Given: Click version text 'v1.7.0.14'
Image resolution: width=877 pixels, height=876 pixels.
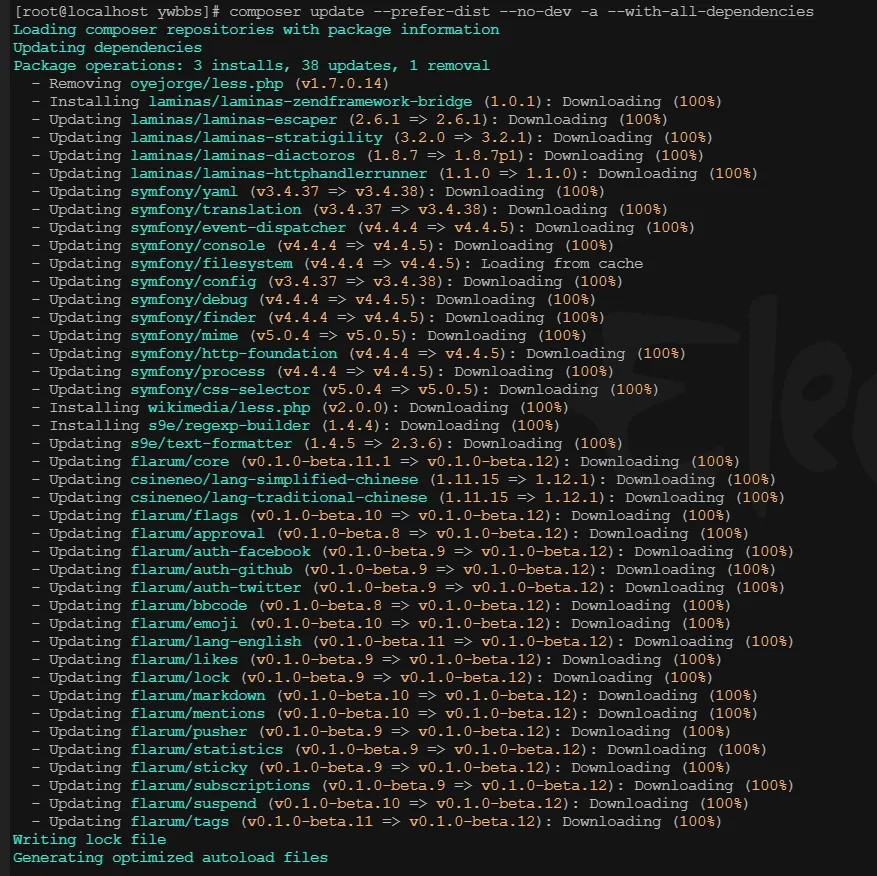Looking at the screenshot, I should tap(342, 83).
